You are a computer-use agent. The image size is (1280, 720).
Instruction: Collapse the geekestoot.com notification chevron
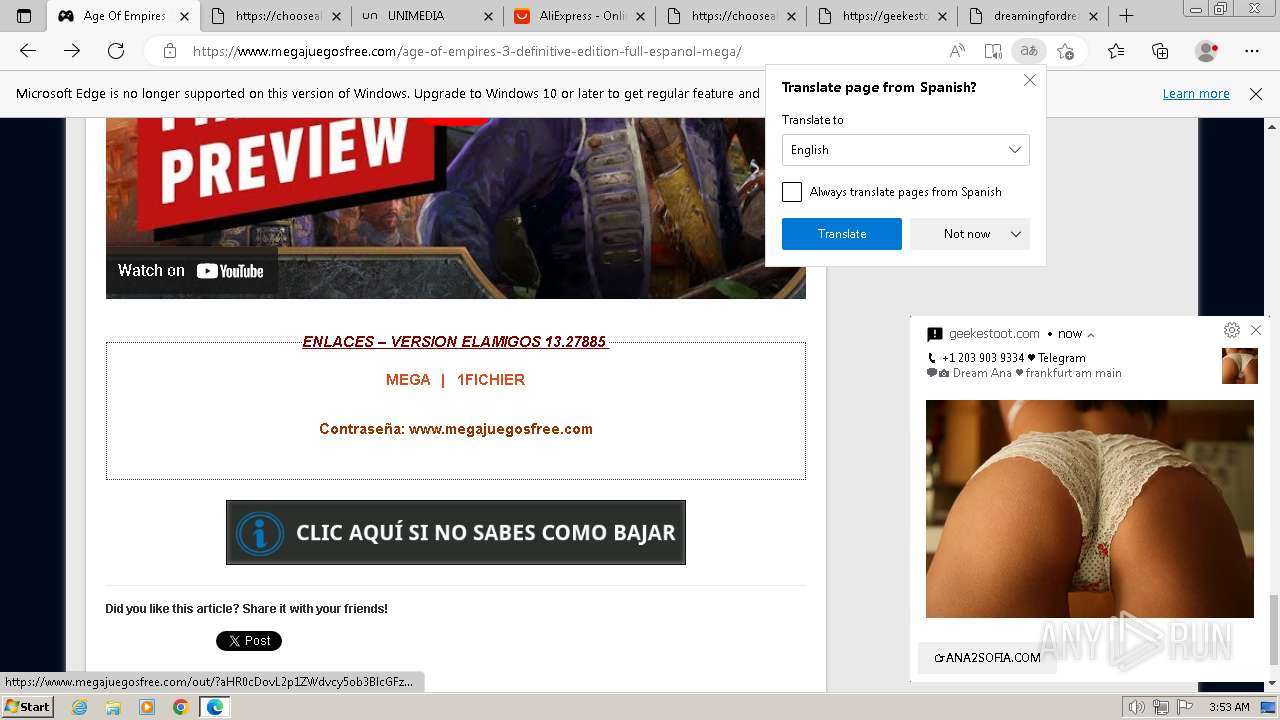tap(1091, 335)
